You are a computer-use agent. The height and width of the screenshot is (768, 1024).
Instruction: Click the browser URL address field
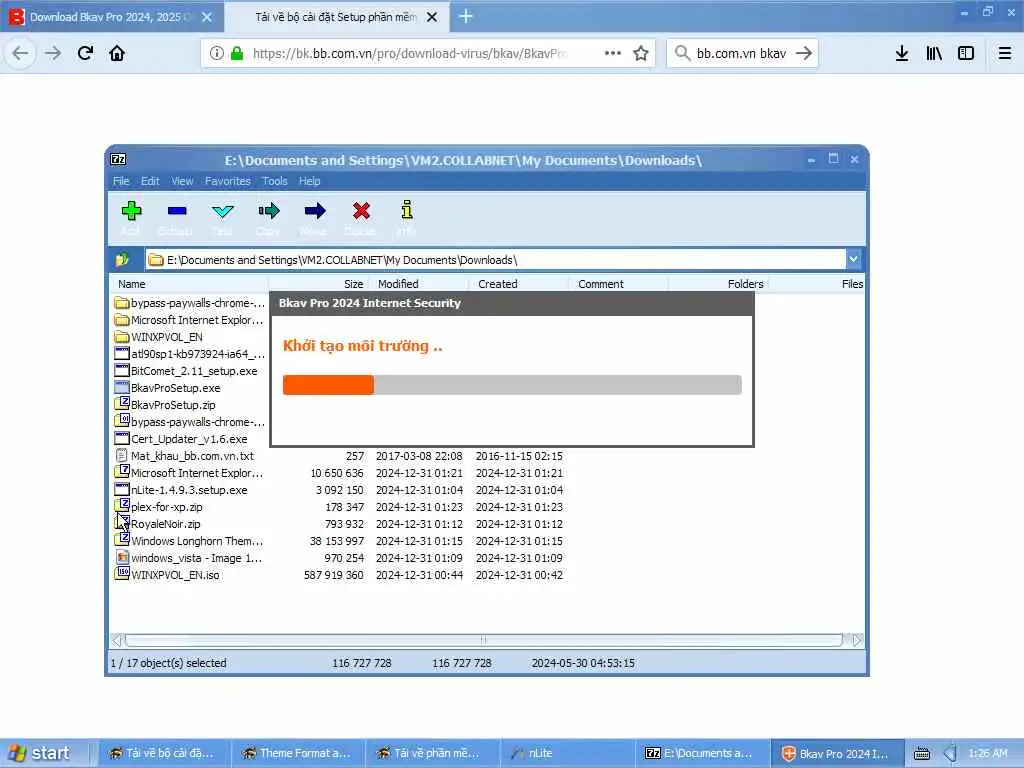[x=411, y=54]
